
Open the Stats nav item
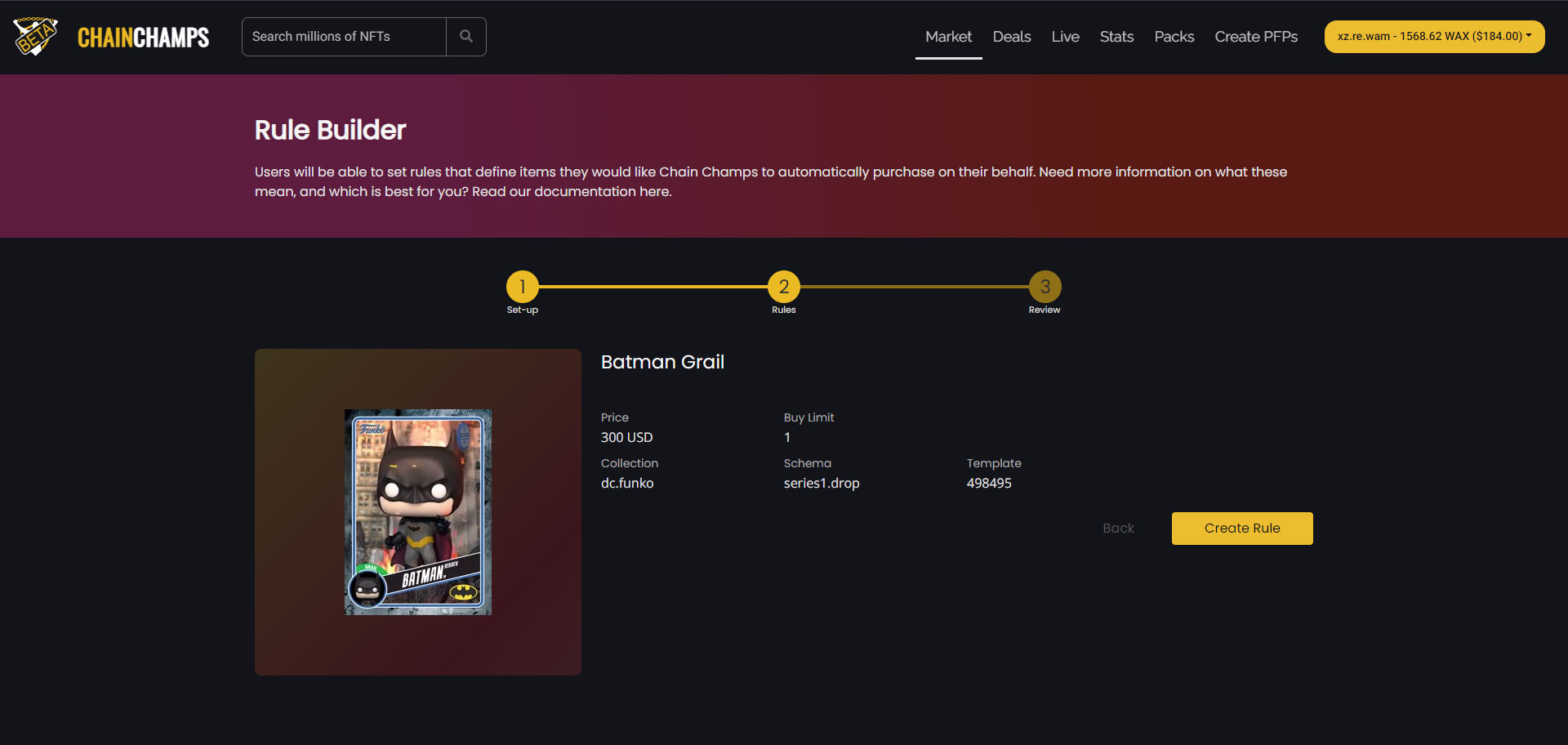[1116, 37]
